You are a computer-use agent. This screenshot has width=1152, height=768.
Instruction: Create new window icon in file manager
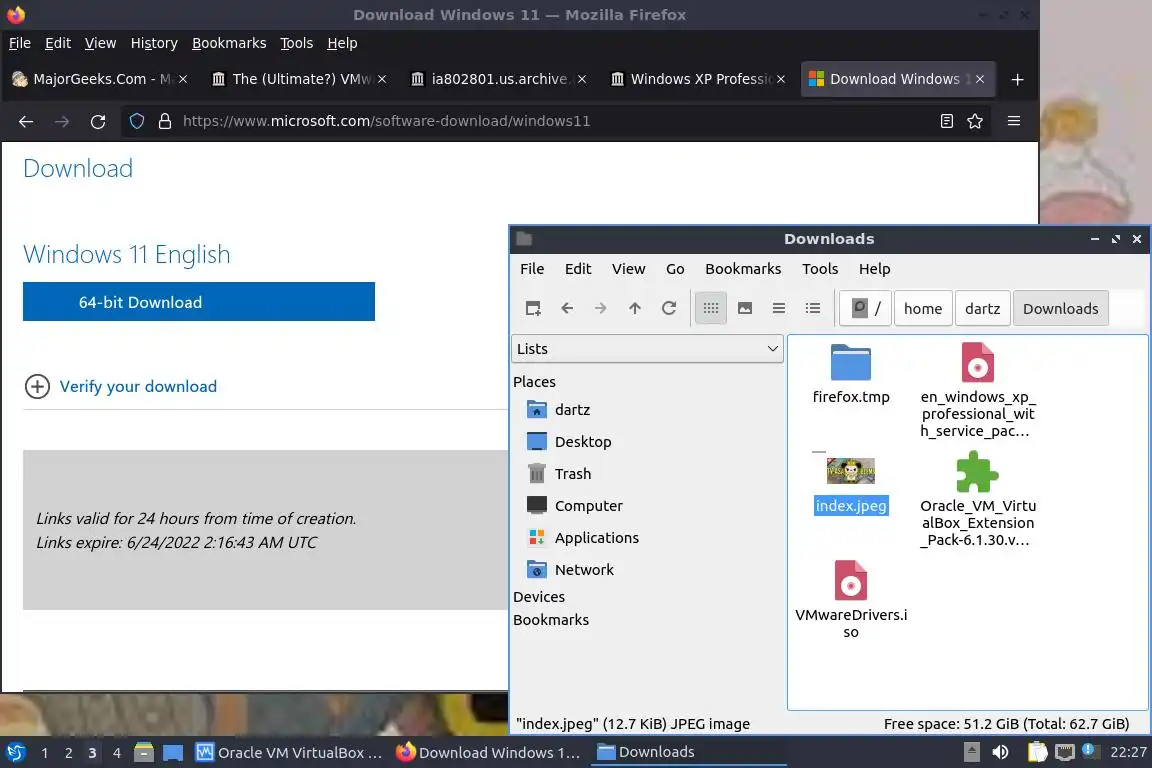point(533,309)
